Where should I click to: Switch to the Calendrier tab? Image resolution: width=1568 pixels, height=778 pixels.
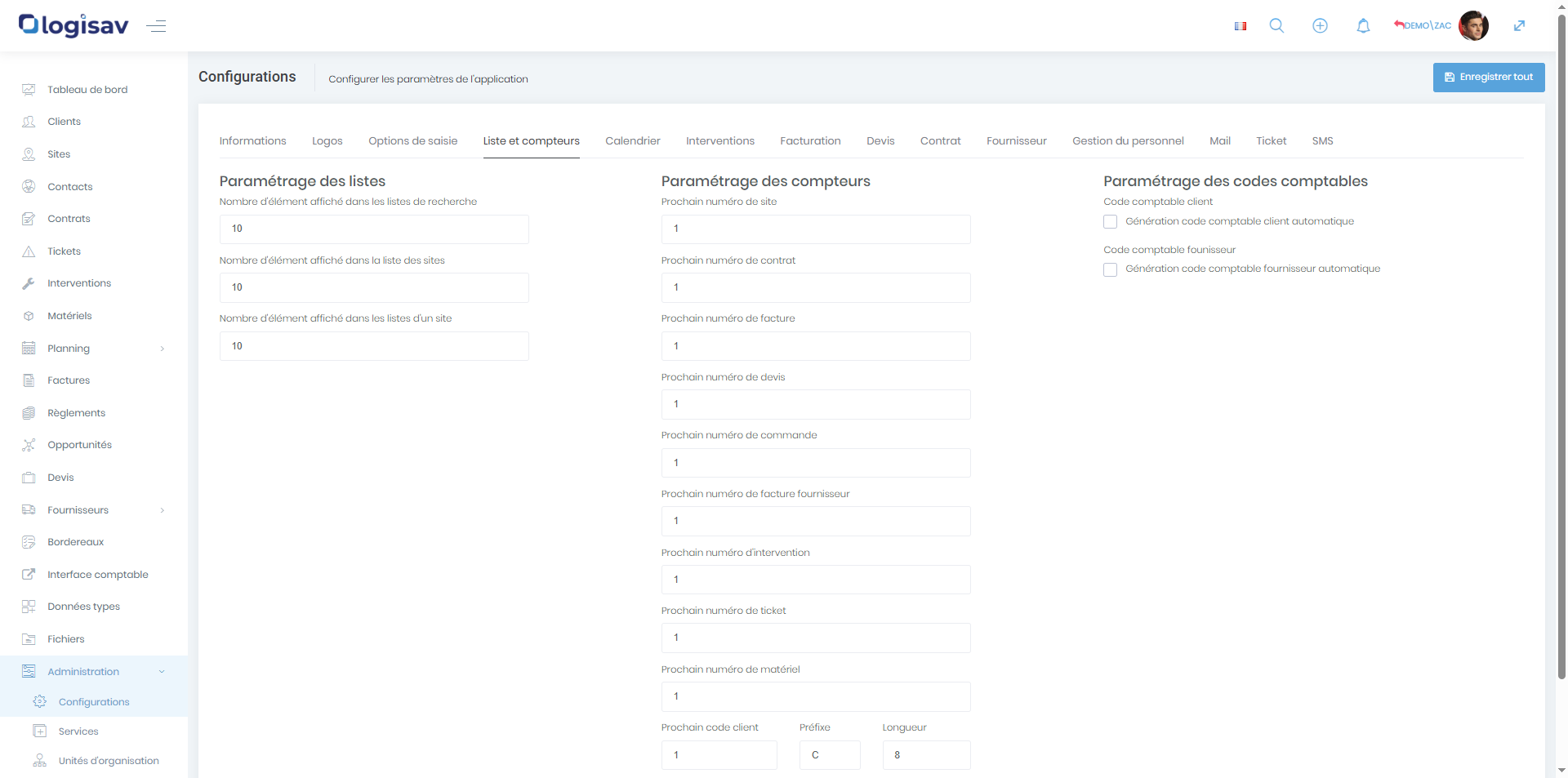click(632, 141)
